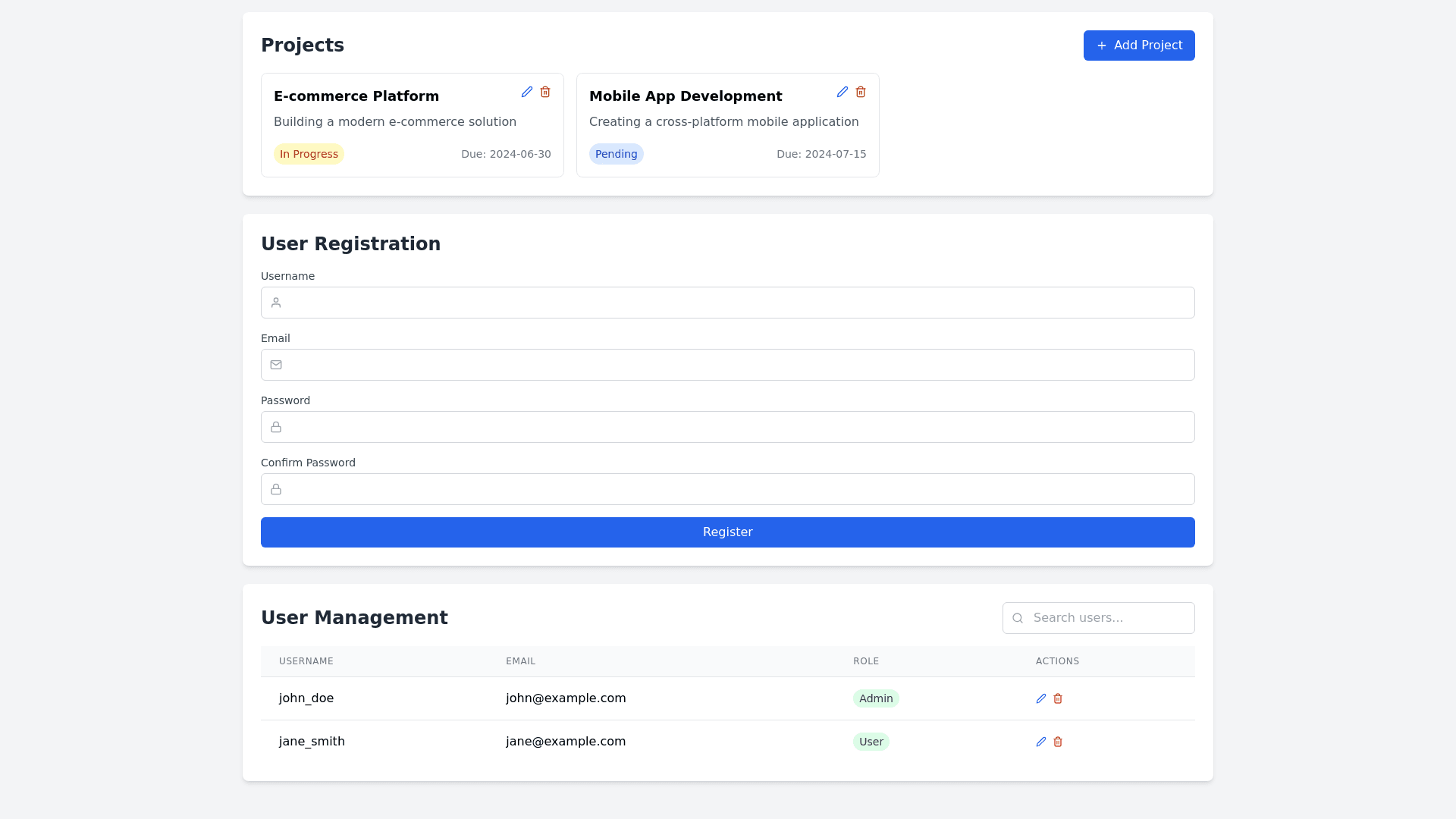
Task: Click the Pending status badge
Action: (616, 154)
